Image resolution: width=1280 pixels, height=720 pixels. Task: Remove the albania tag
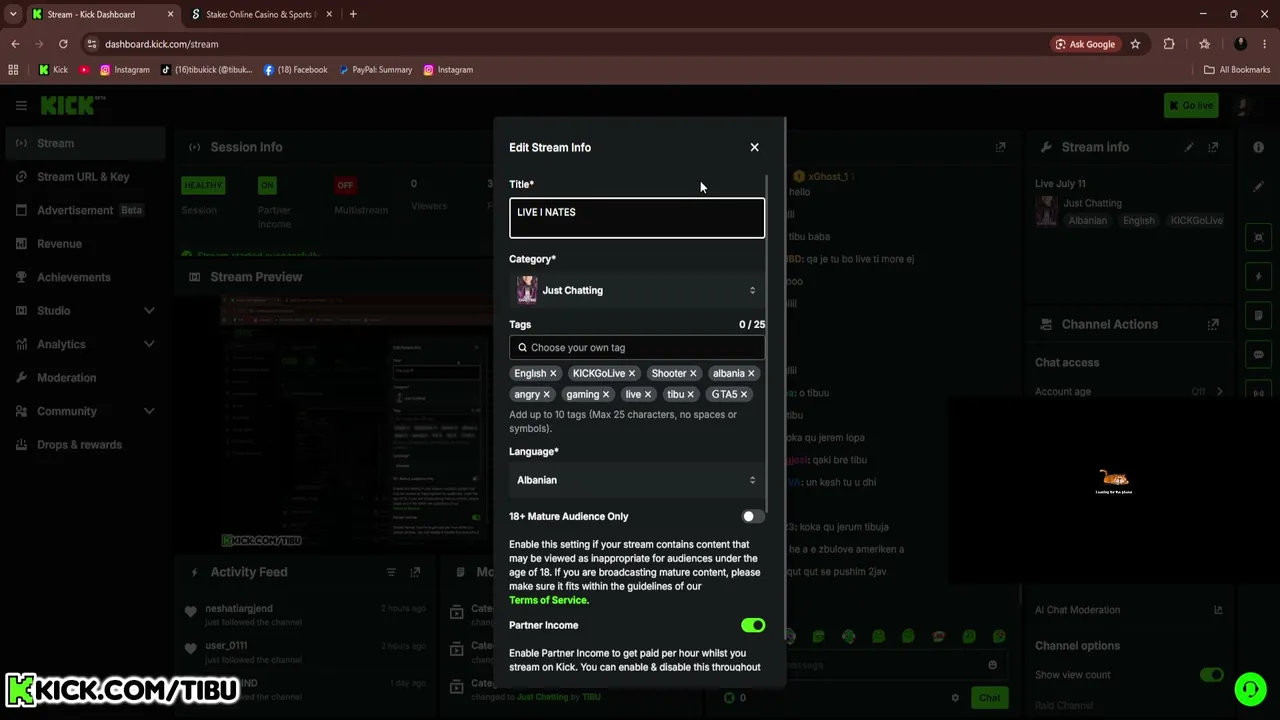751,373
